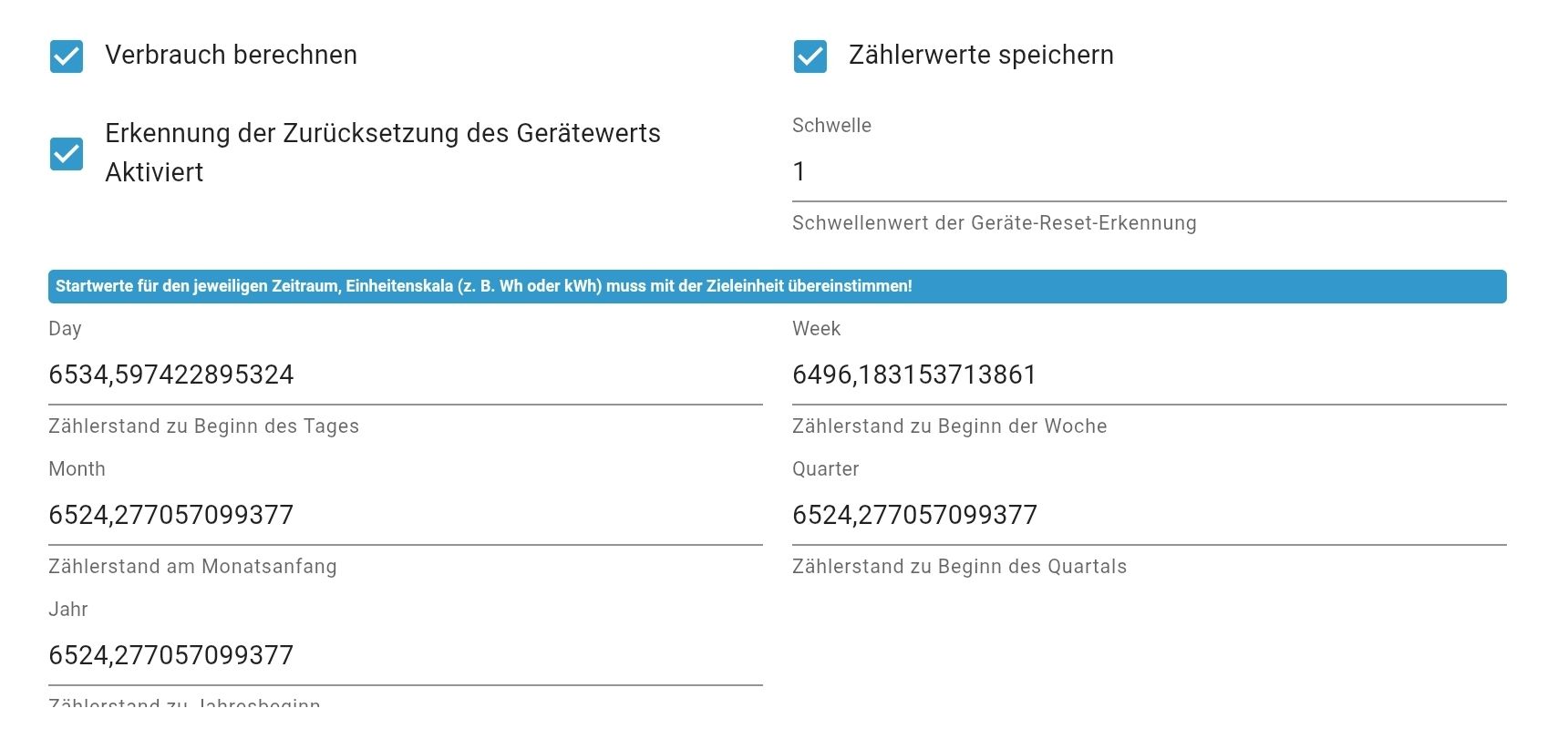Toggle "Erkennung der Zurücksetzung des Gerätewerts"

[x=66, y=153]
